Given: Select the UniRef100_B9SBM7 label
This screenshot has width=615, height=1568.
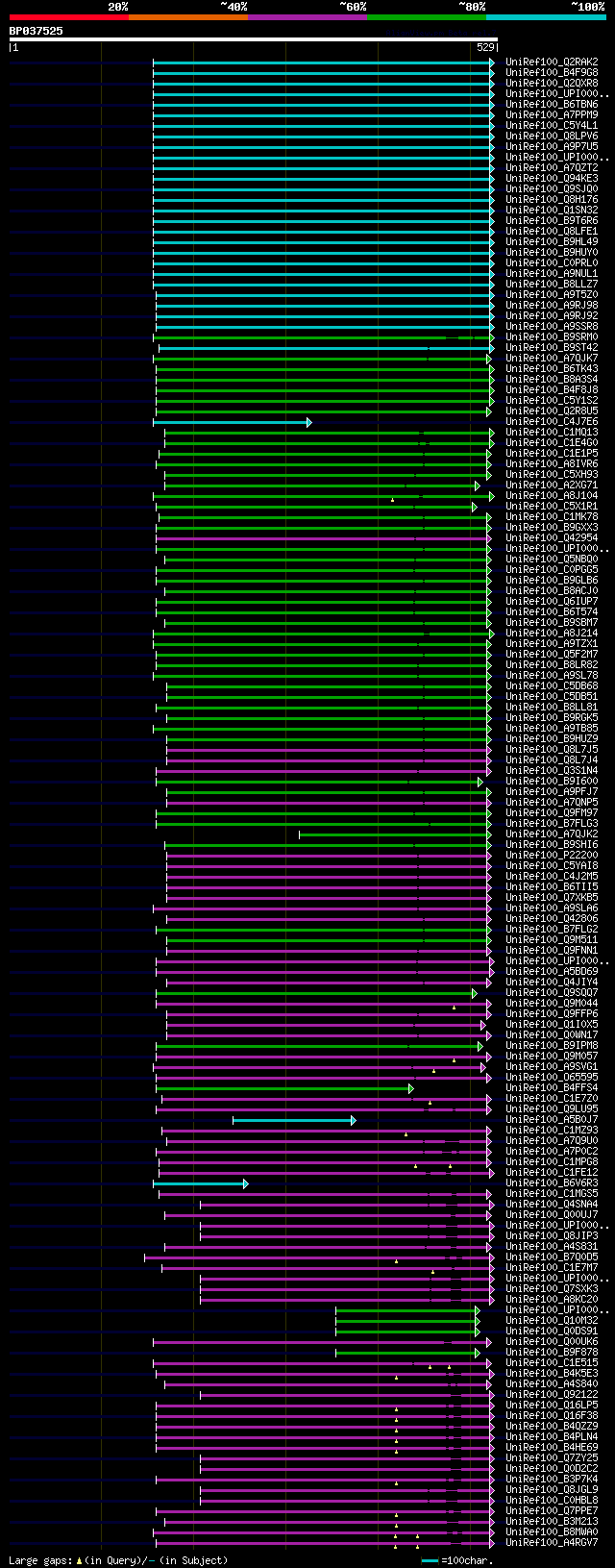Looking at the screenshot, I should click(x=552, y=623).
